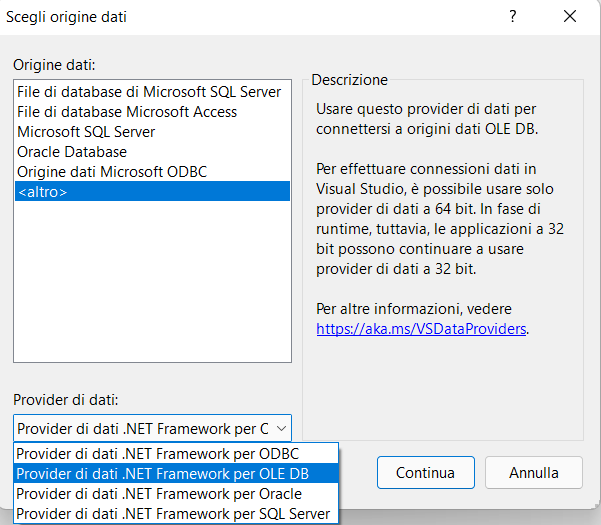Choose 'Provider di dati .NET Framework per OLE DB'
This screenshot has height=525, width=601.
(x=176, y=474)
